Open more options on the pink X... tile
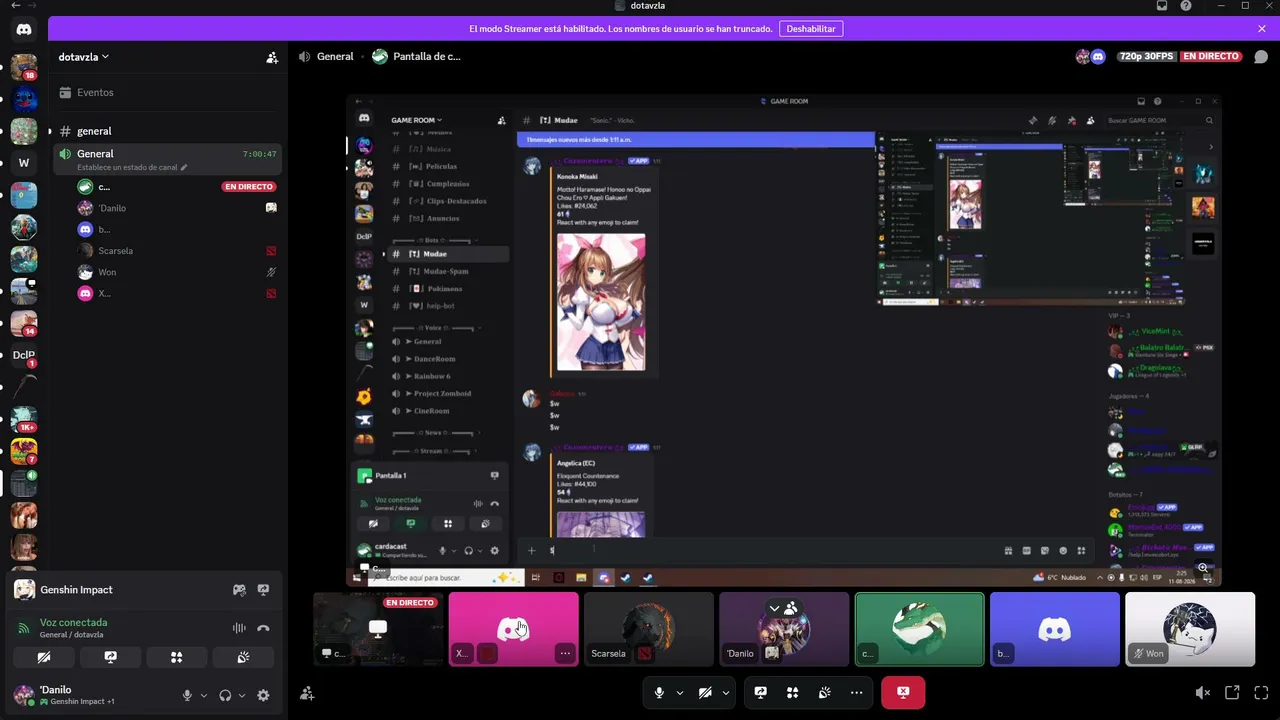1280x720 pixels. (x=565, y=654)
